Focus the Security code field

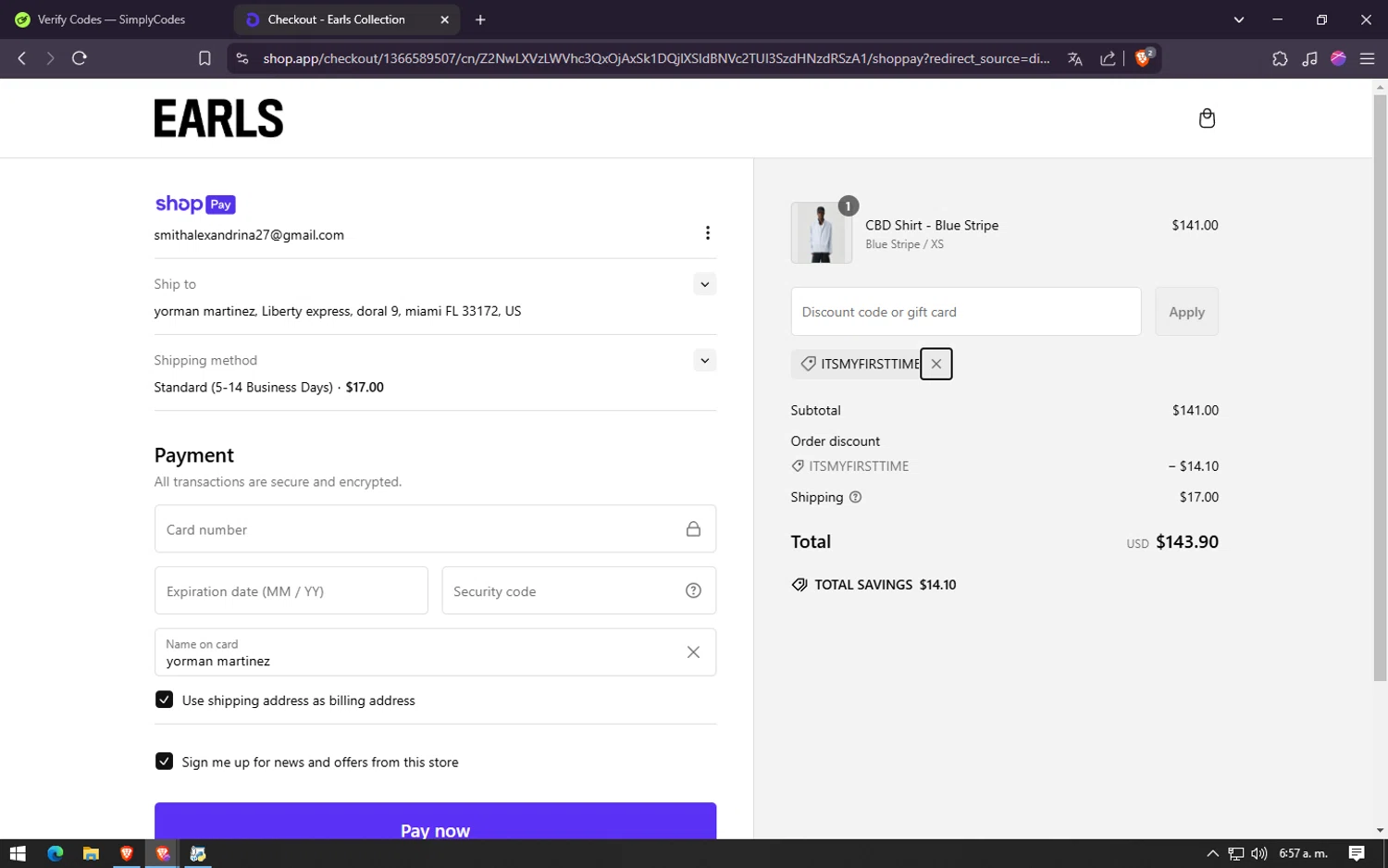point(578,591)
